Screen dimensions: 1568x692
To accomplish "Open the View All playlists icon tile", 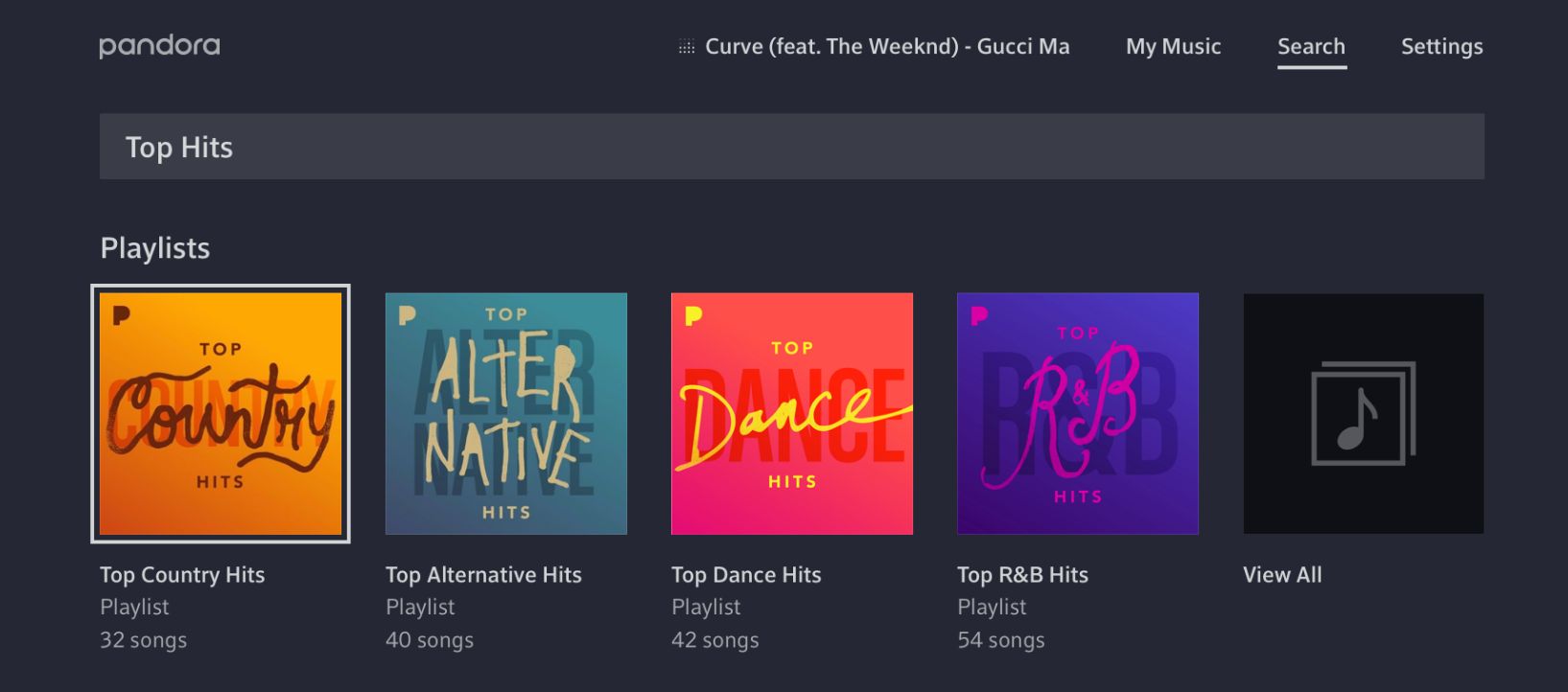I will [1363, 413].
